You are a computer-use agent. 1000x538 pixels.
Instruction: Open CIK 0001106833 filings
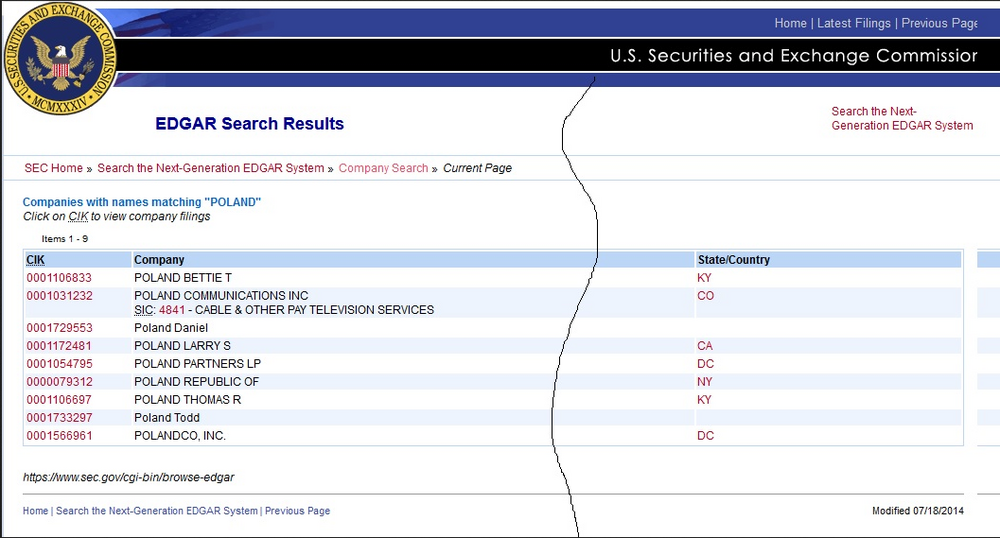59,278
